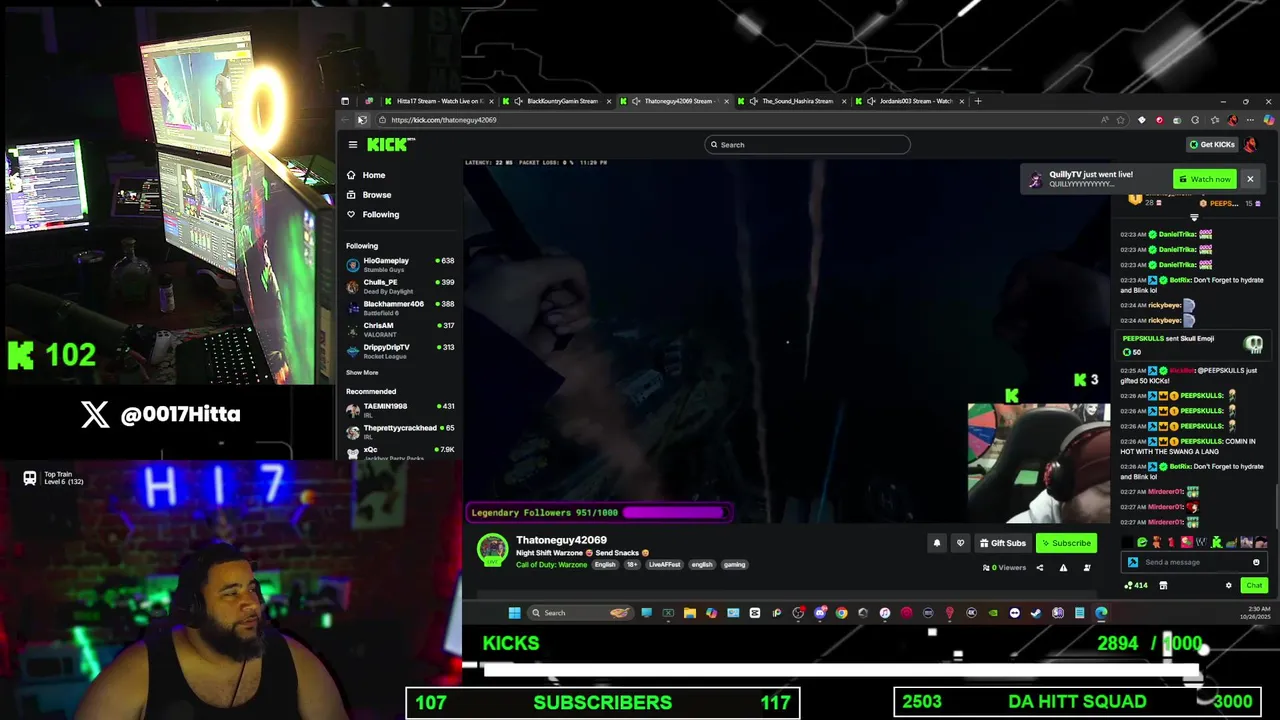Screen dimensions: 1280x720
Task: Open TAEMIN1998 recommended channel
Action: [400, 410]
